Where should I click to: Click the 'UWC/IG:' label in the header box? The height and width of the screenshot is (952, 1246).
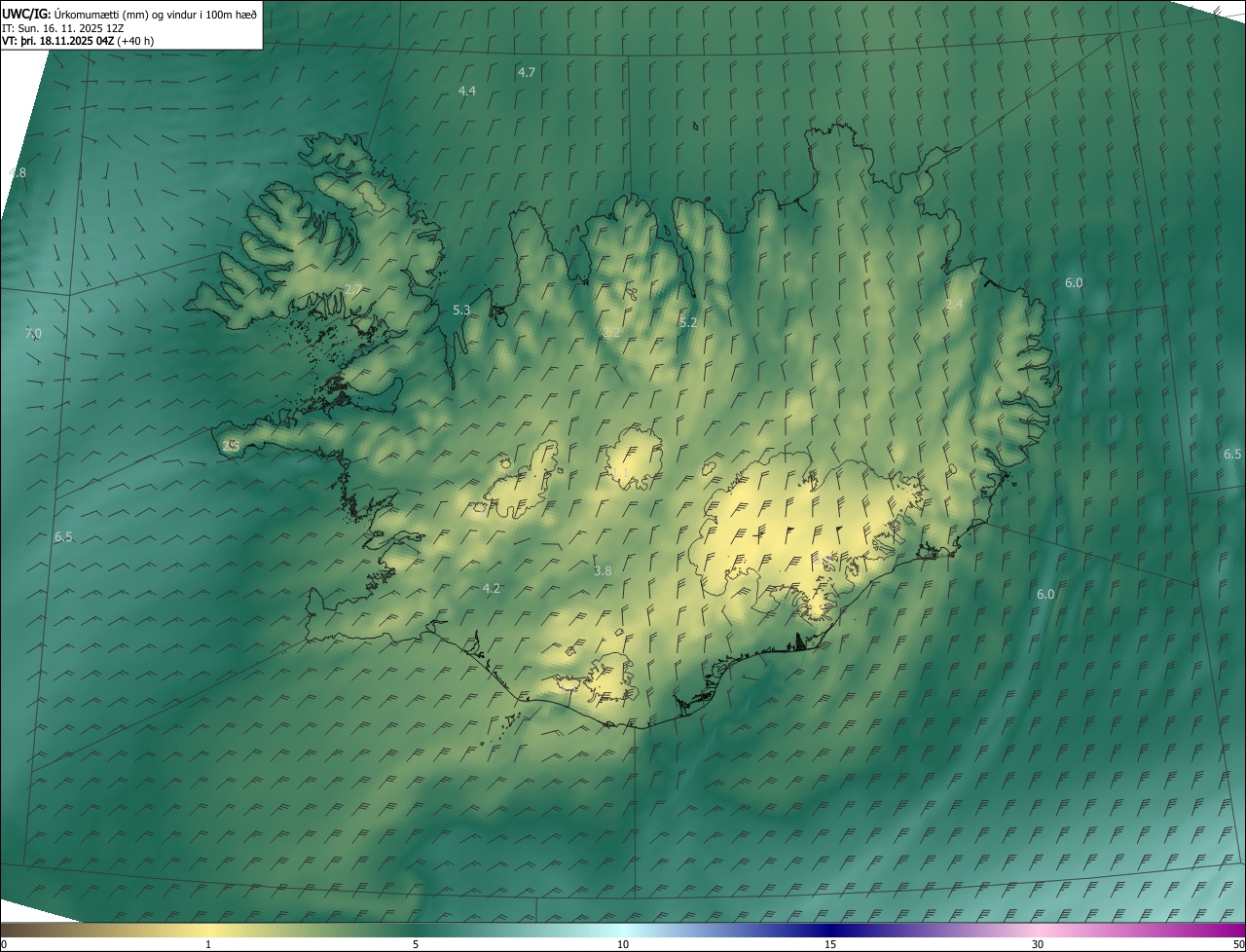(x=25, y=14)
